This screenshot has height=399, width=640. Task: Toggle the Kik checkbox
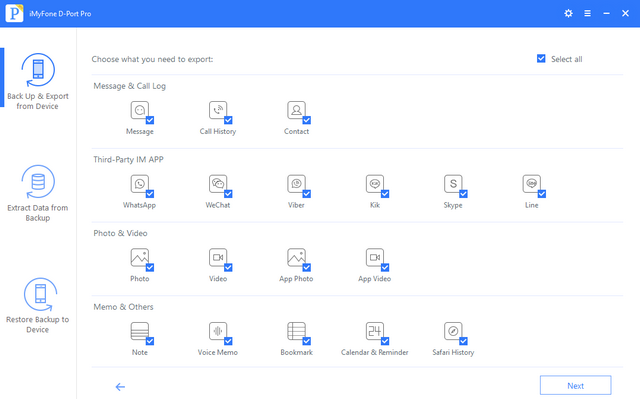(385, 194)
